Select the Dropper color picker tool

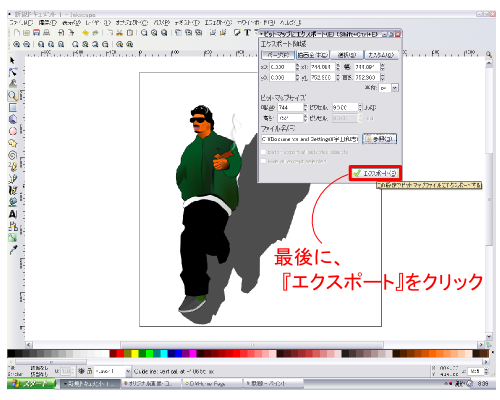(13, 250)
